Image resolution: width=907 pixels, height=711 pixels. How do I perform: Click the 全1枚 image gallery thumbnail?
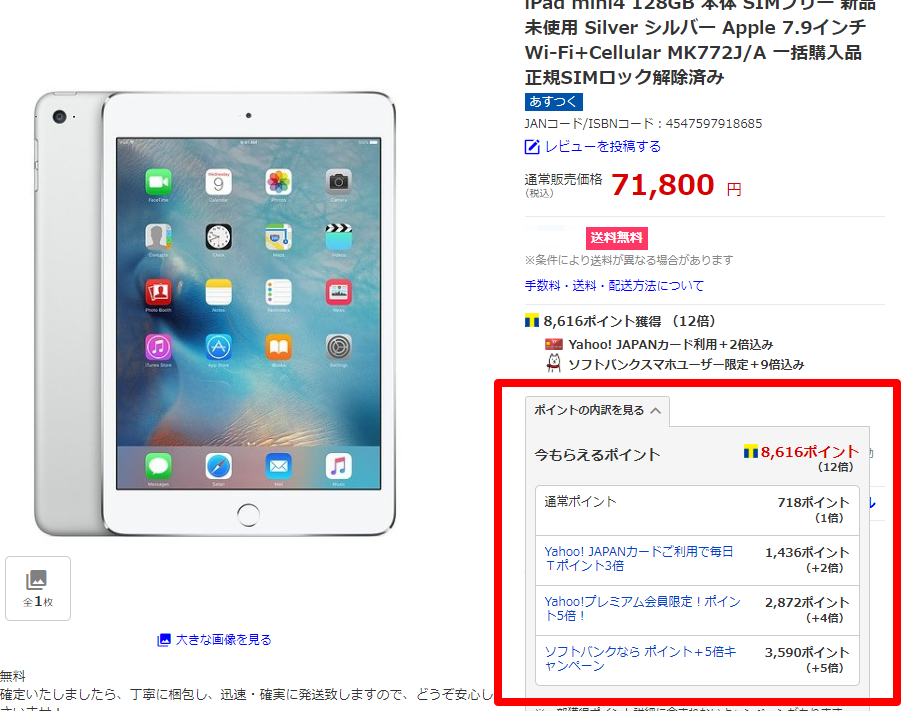[x=38, y=588]
